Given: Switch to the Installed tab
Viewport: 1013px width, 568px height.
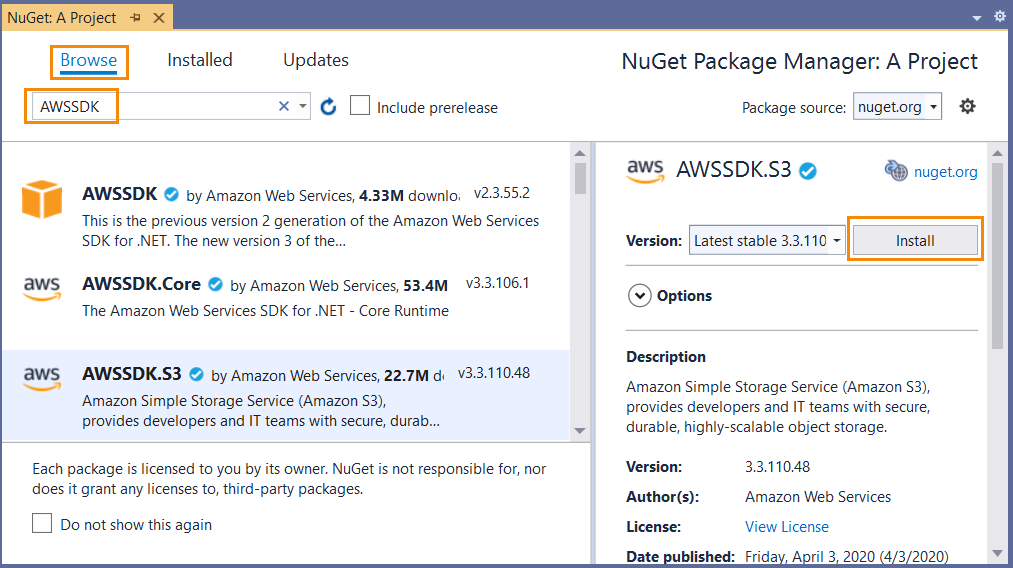Looking at the screenshot, I should [200, 60].
